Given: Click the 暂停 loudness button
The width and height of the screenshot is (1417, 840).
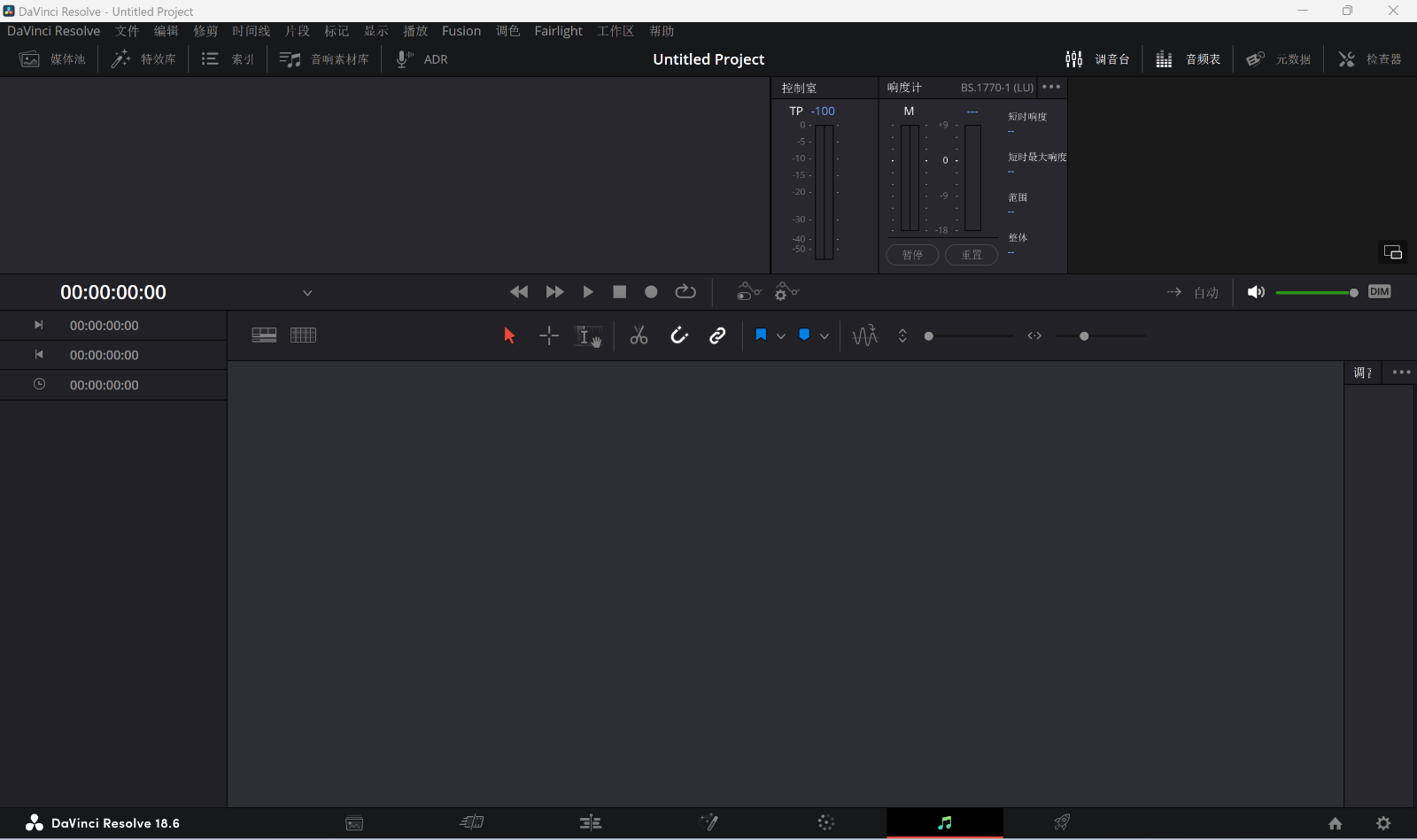Looking at the screenshot, I should point(912,255).
